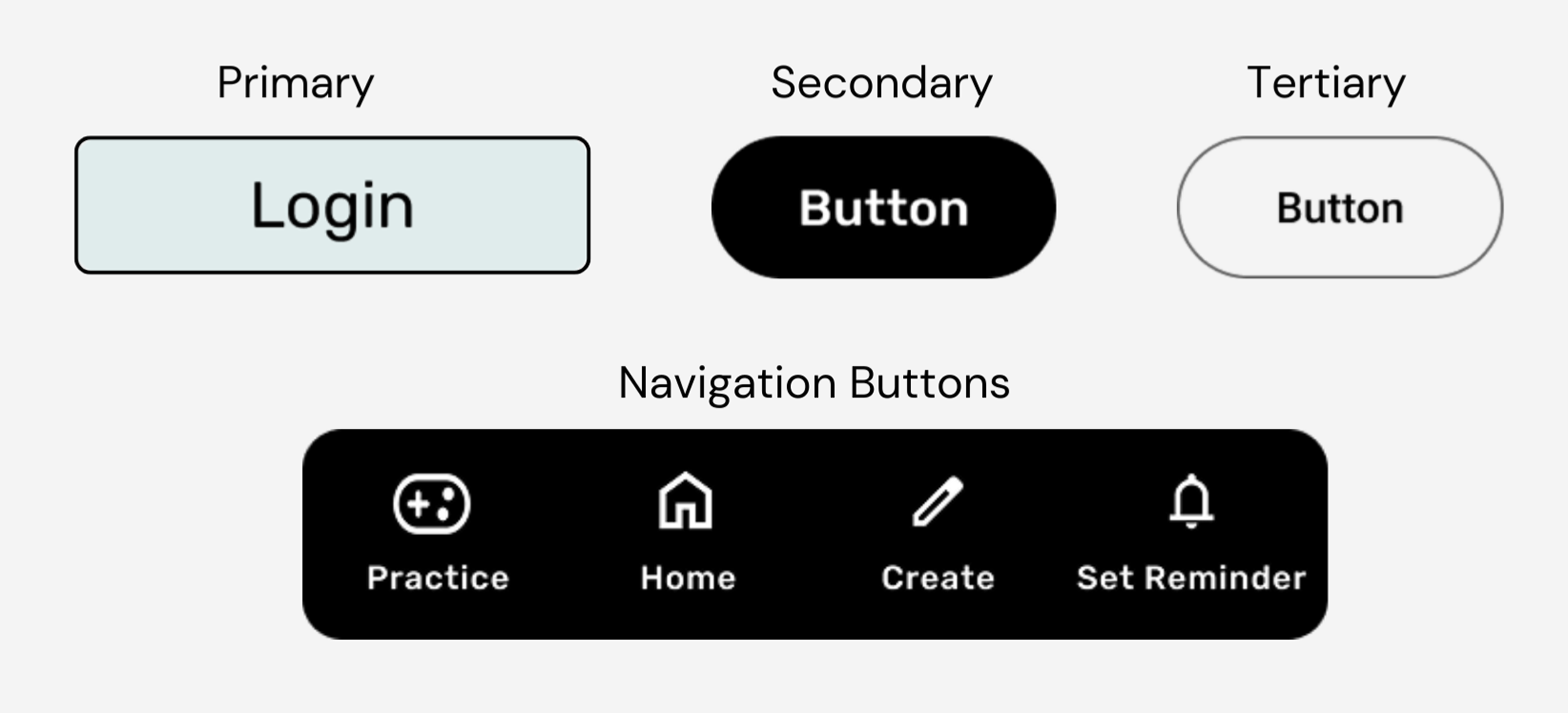Click the Tertiary heading text

1326,83
